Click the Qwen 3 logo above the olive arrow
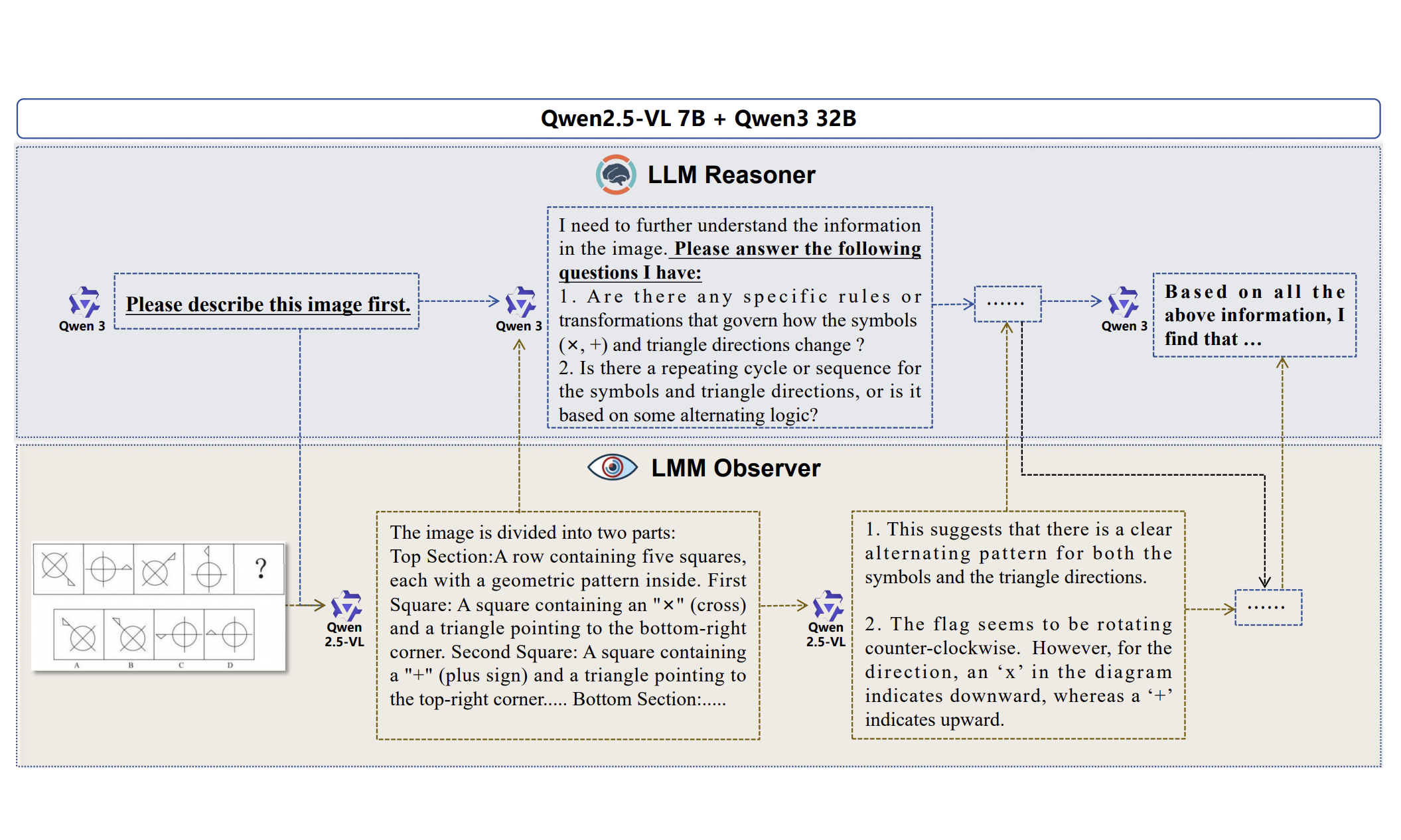Screen dimensions: 1401x840 pos(520,303)
